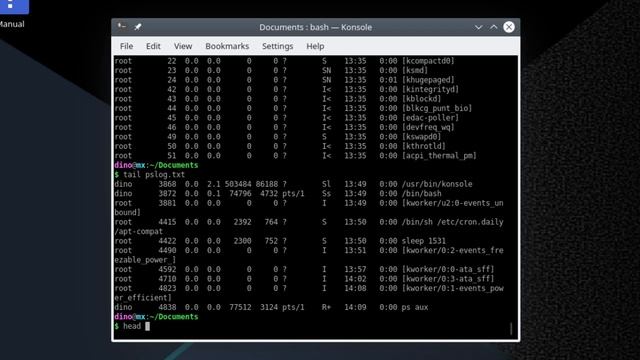This screenshot has width=640, height=360.
Task: Click the '[kintegrityd]' process entry
Action: (x=430, y=89)
